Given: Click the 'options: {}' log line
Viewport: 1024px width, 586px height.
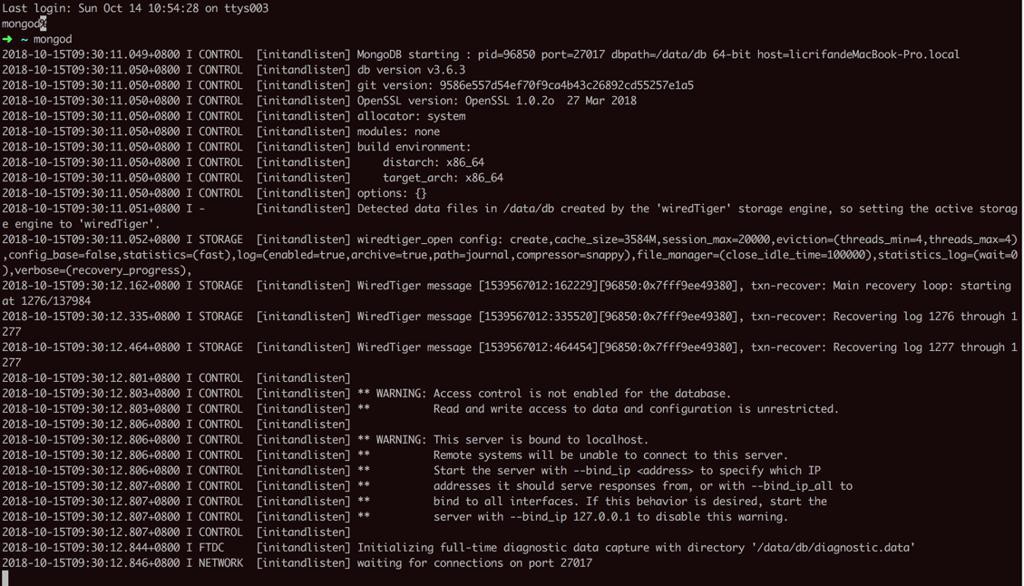Looking at the screenshot, I should pos(392,193).
